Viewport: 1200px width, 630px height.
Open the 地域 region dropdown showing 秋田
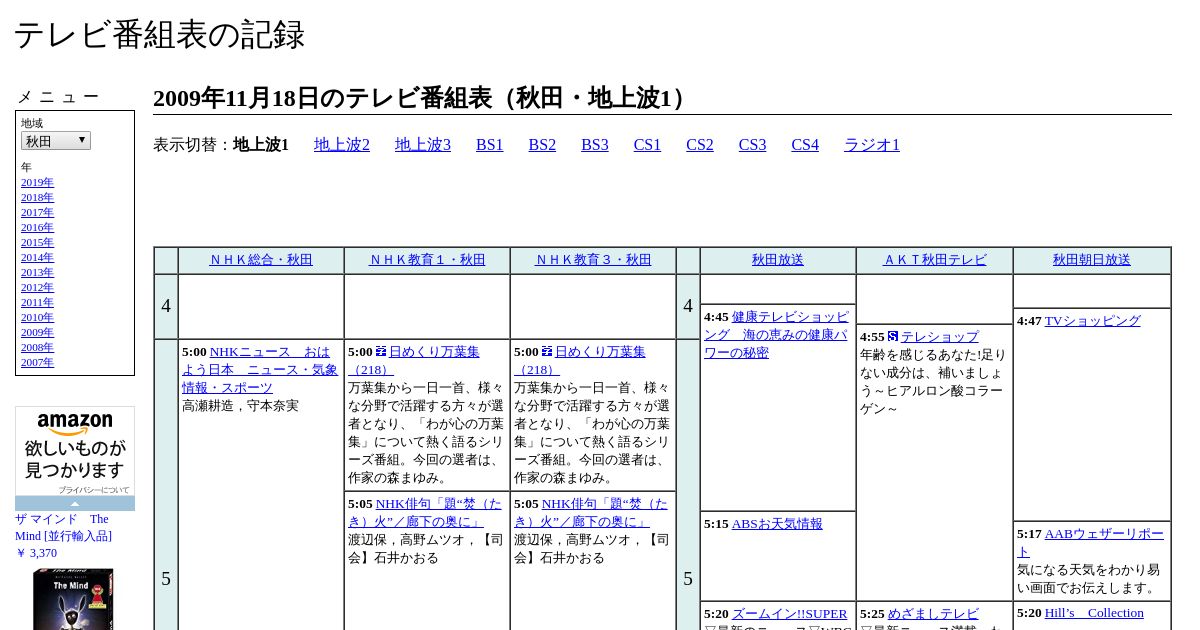pos(56,141)
